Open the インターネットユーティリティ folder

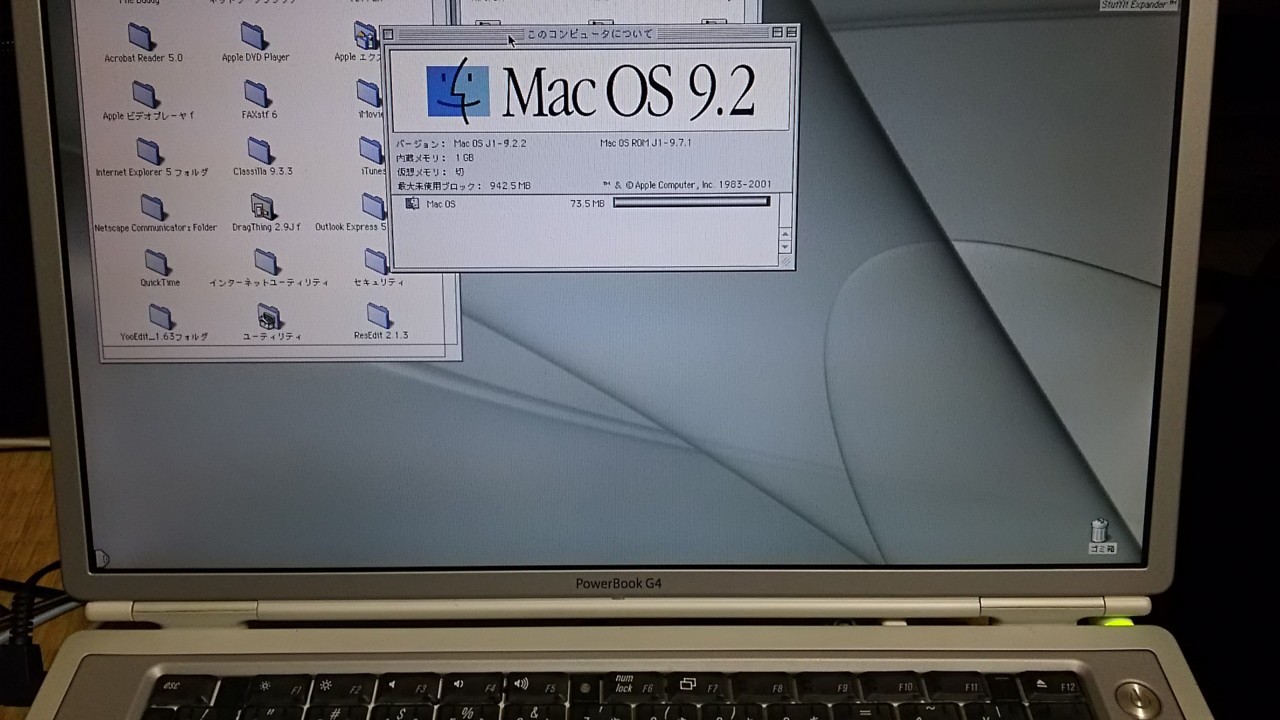(x=267, y=263)
